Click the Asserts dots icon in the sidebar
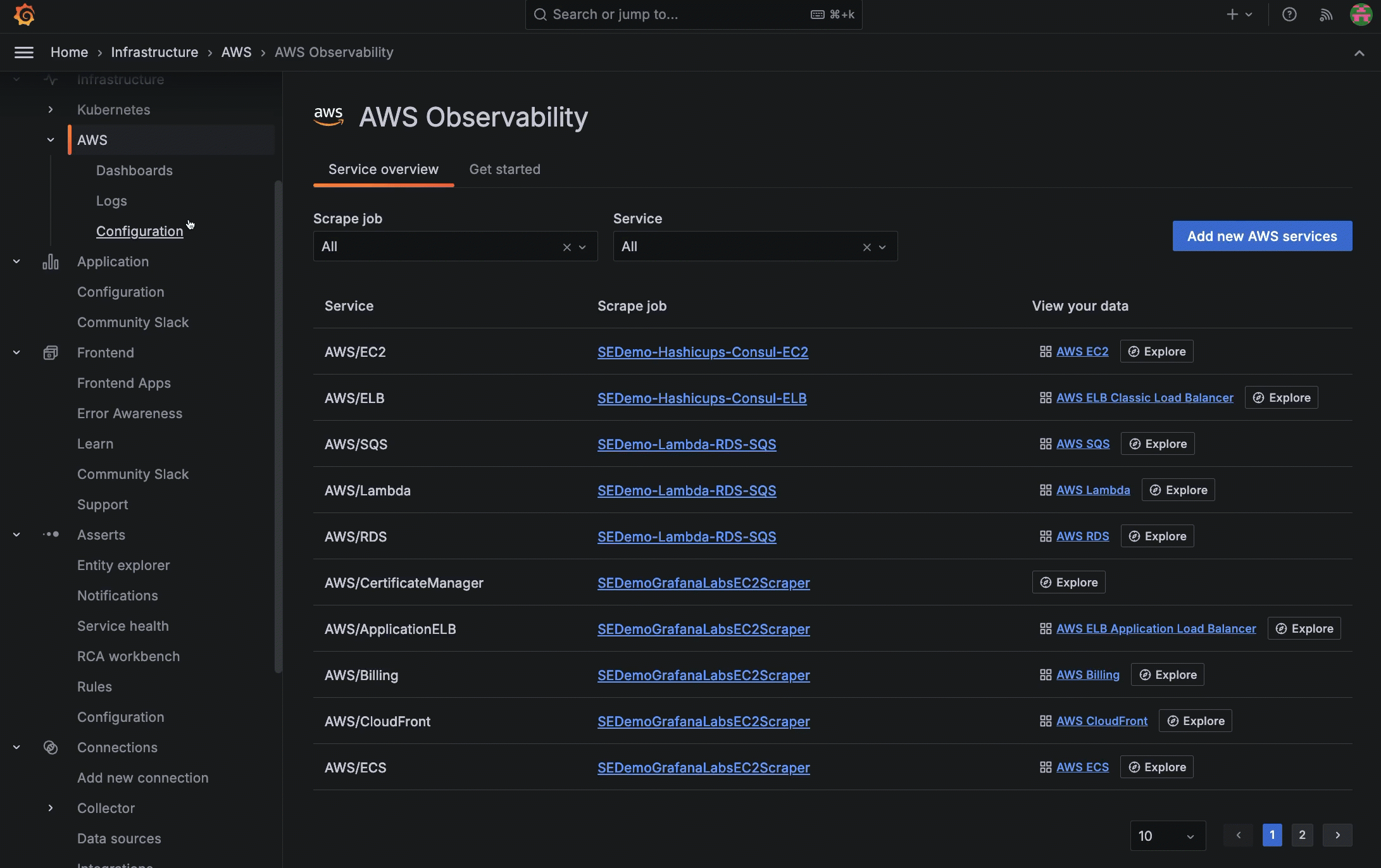The height and width of the screenshot is (868, 1381). (x=51, y=535)
